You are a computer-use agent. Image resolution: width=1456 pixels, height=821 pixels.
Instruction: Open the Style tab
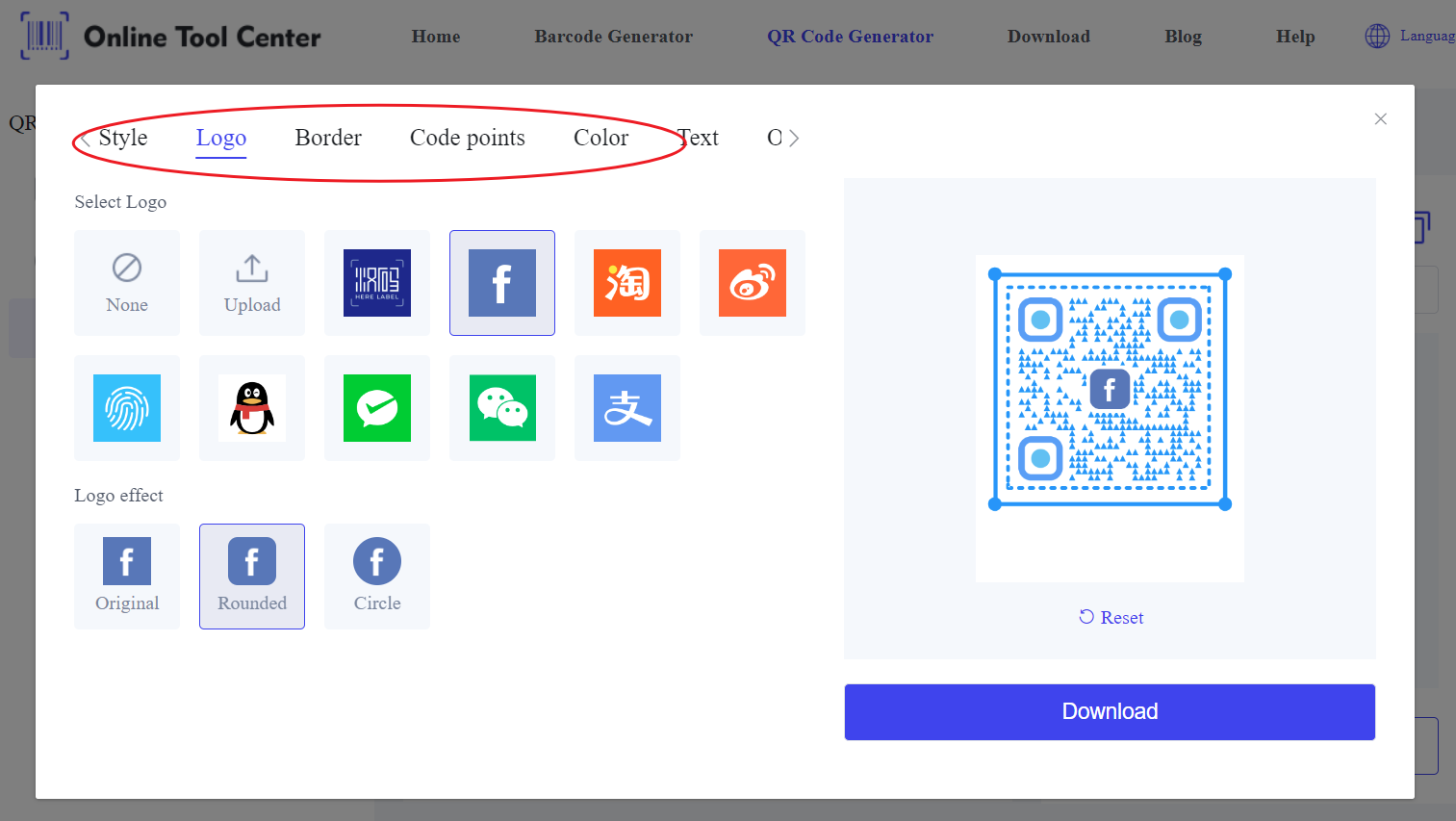123,138
